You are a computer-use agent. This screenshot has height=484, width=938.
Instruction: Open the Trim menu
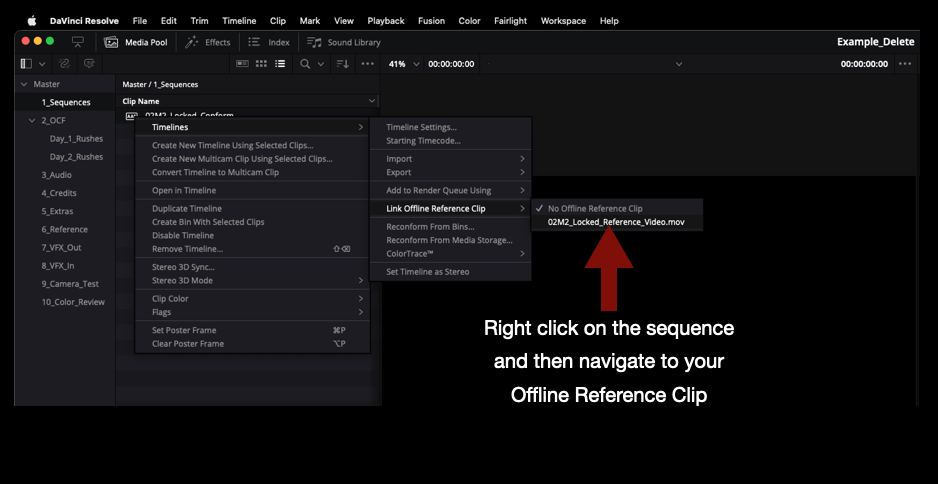[x=199, y=20]
